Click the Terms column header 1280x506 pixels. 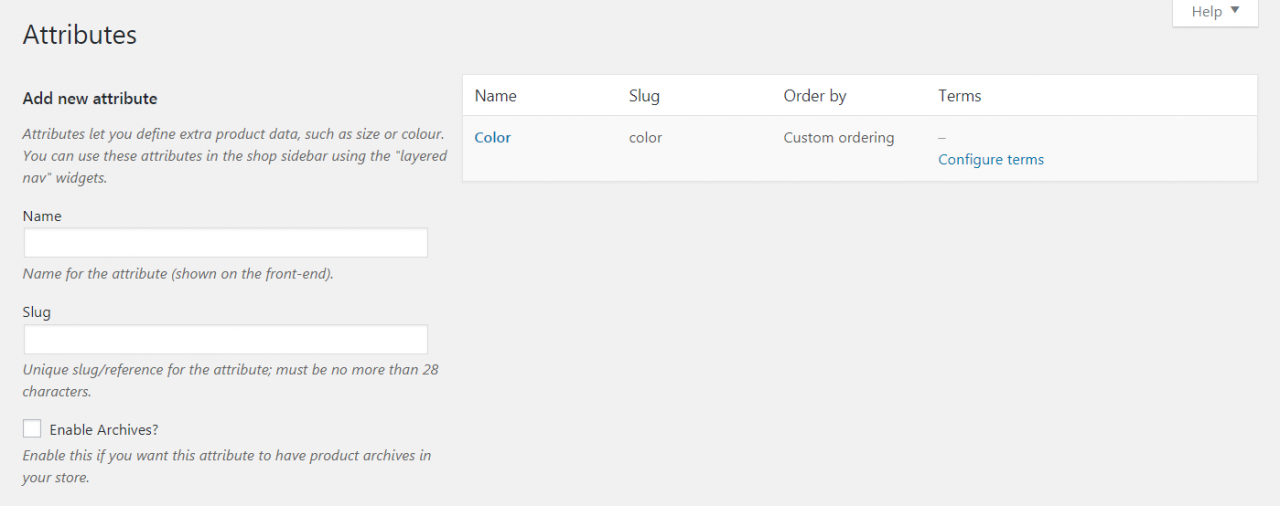[959, 96]
